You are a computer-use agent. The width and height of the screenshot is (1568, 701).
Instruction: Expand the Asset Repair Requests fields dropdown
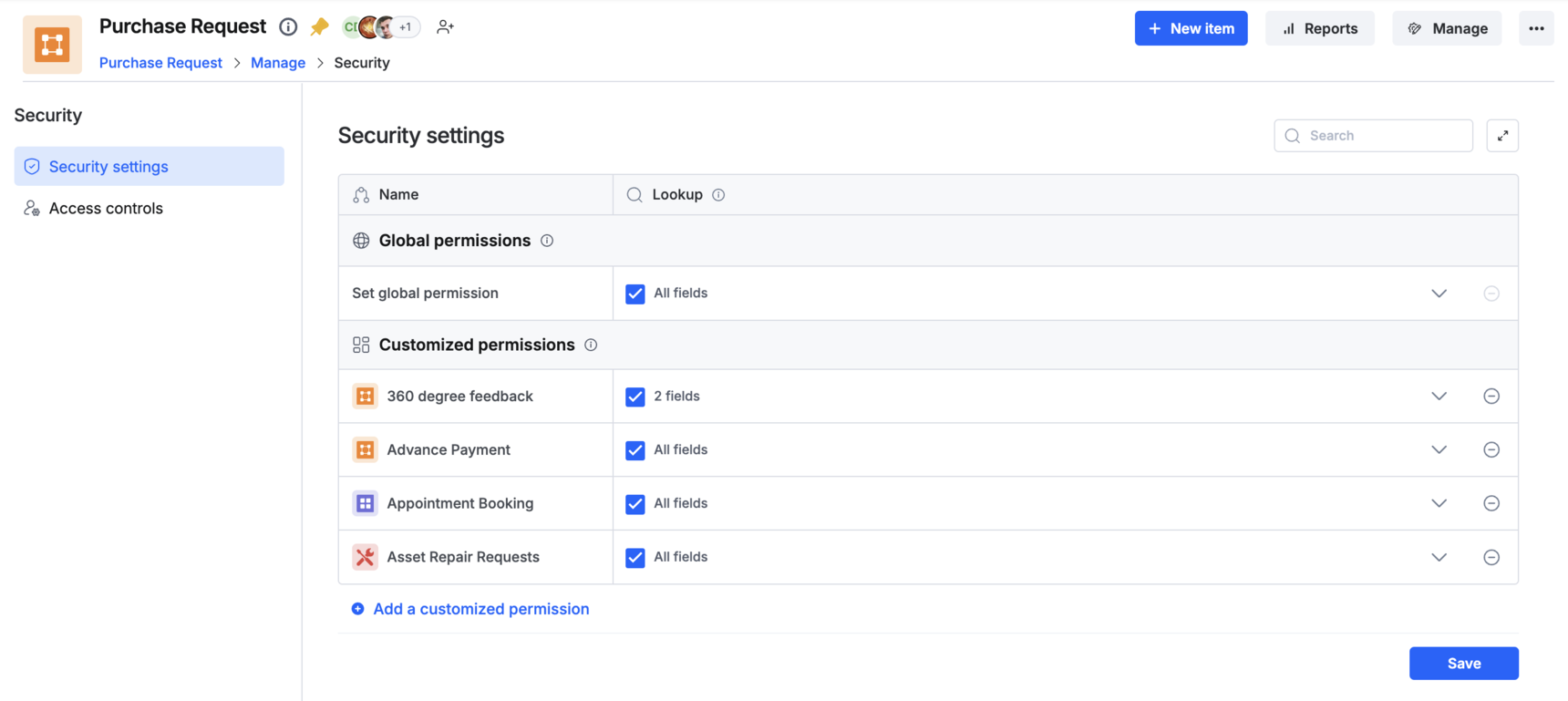1439,557
